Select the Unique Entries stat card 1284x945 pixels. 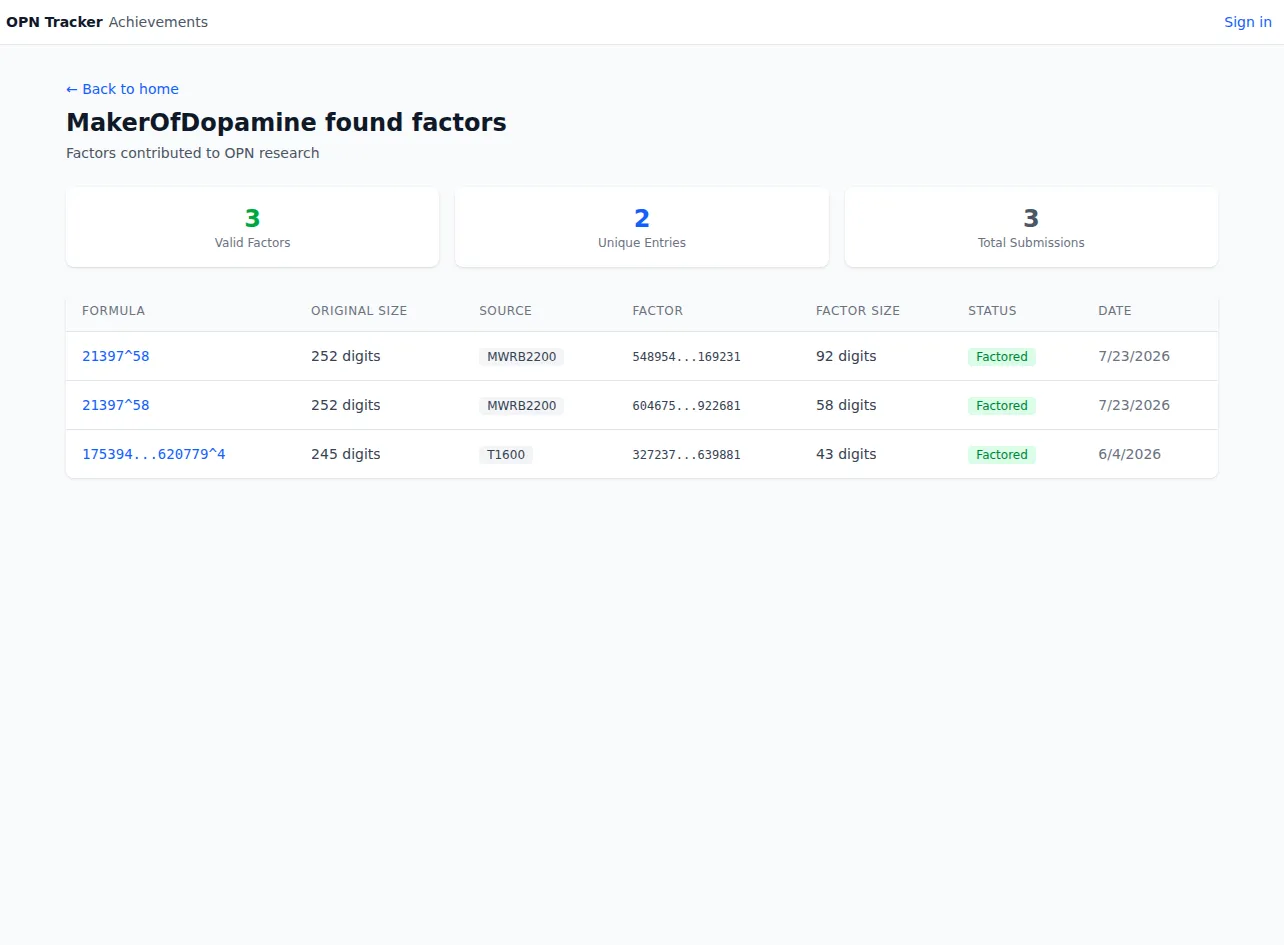[642, 227]
